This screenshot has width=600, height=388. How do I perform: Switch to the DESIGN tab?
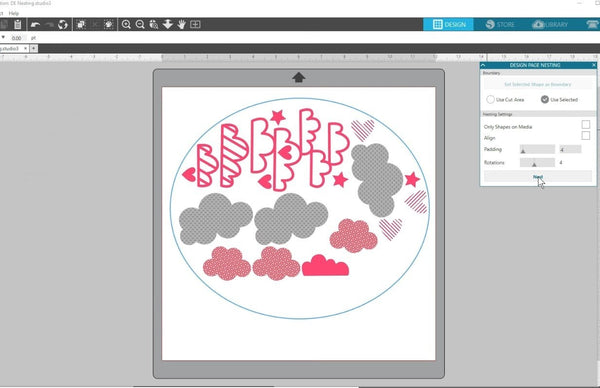[448, 24]
